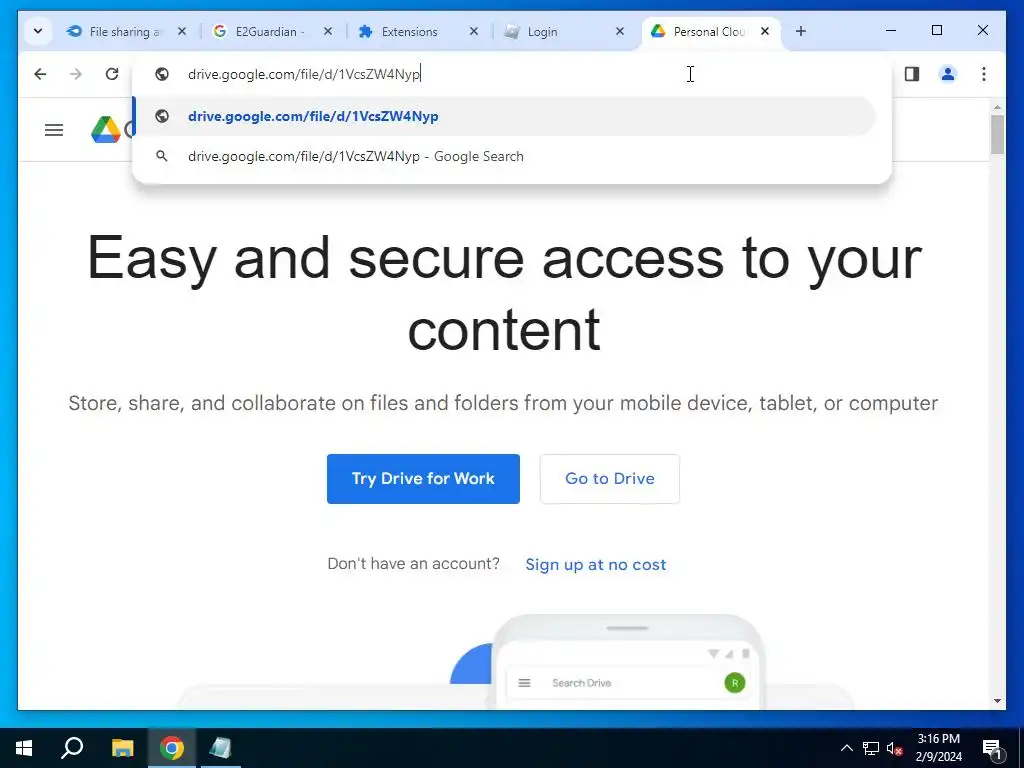1024x768 pixels.
Task: Open the network status tray icon
Action: tap(871, 748)
